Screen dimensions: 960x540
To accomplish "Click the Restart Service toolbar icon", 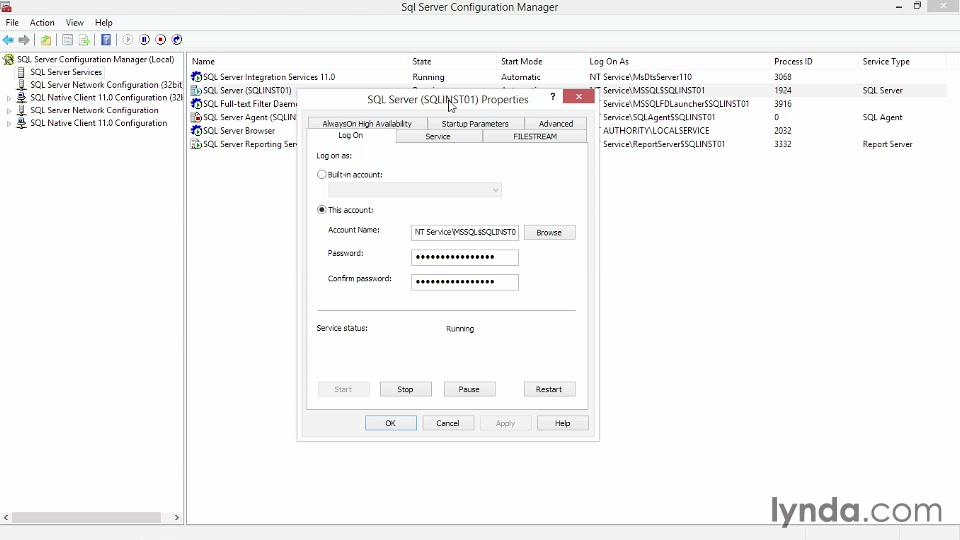I will tap(177, 40).
